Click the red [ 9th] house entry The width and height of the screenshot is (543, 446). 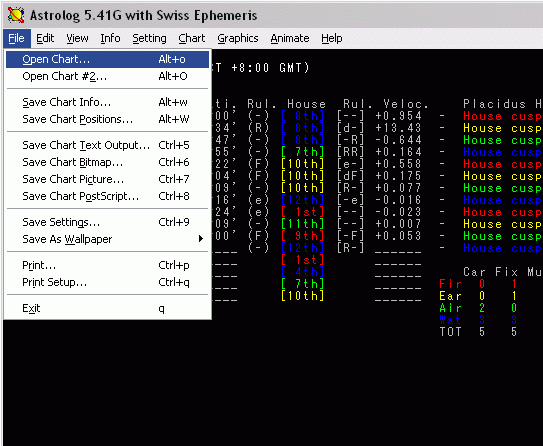click(303, 236)
